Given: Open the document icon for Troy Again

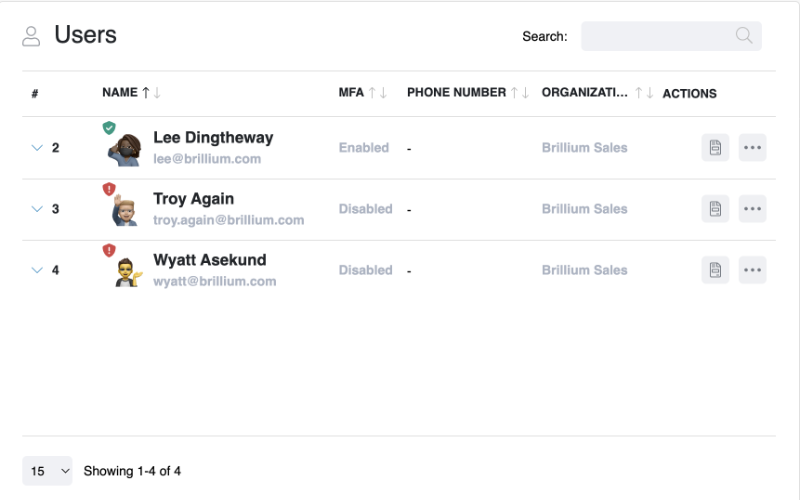Looking at the screenshot, I should (715, 209).
